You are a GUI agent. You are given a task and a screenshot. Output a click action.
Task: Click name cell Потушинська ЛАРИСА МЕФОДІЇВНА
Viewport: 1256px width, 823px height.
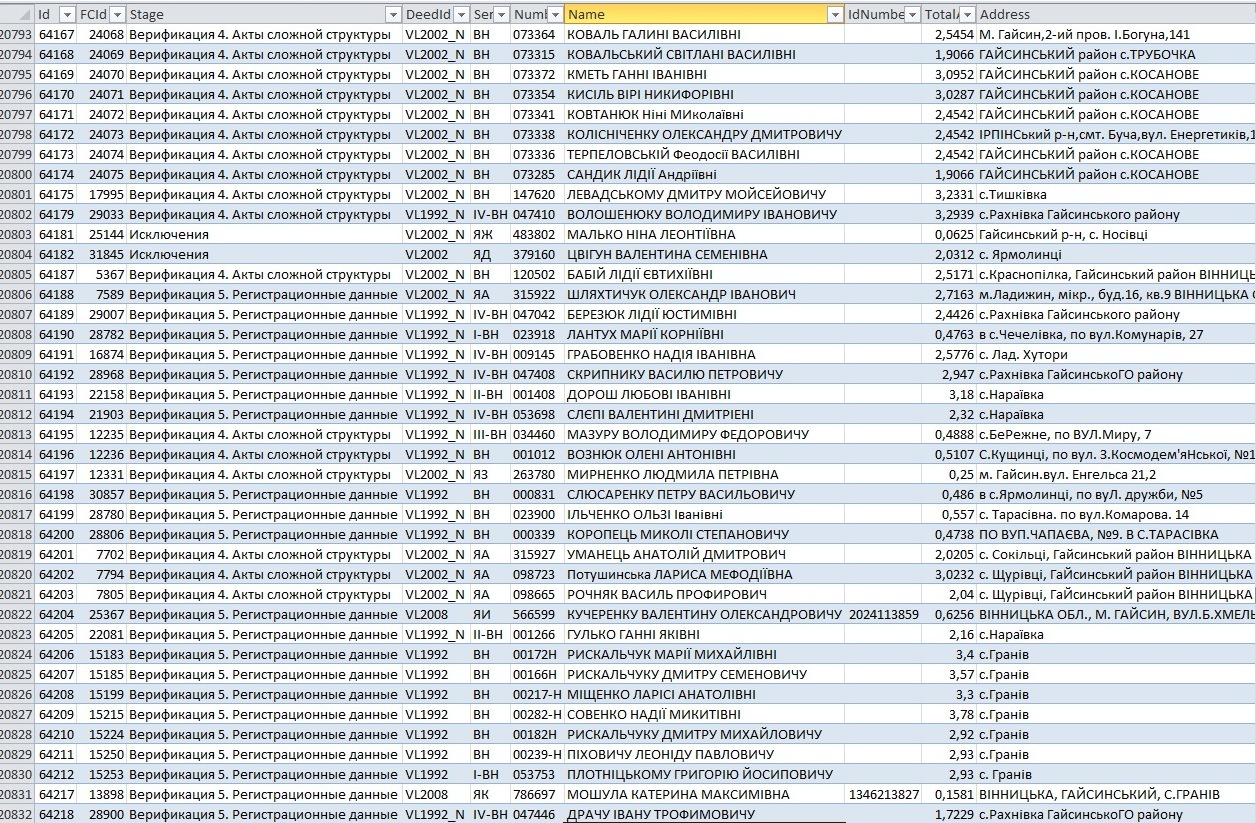(x=705, y=575)
